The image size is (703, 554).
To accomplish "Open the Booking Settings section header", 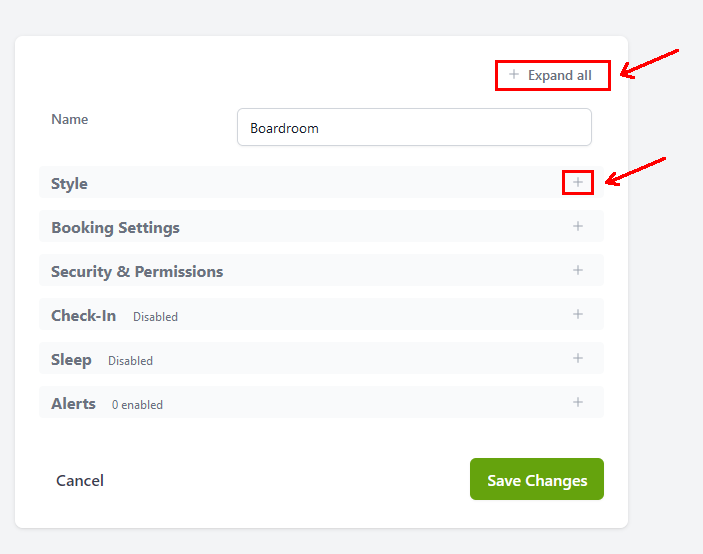I will 115,228.
